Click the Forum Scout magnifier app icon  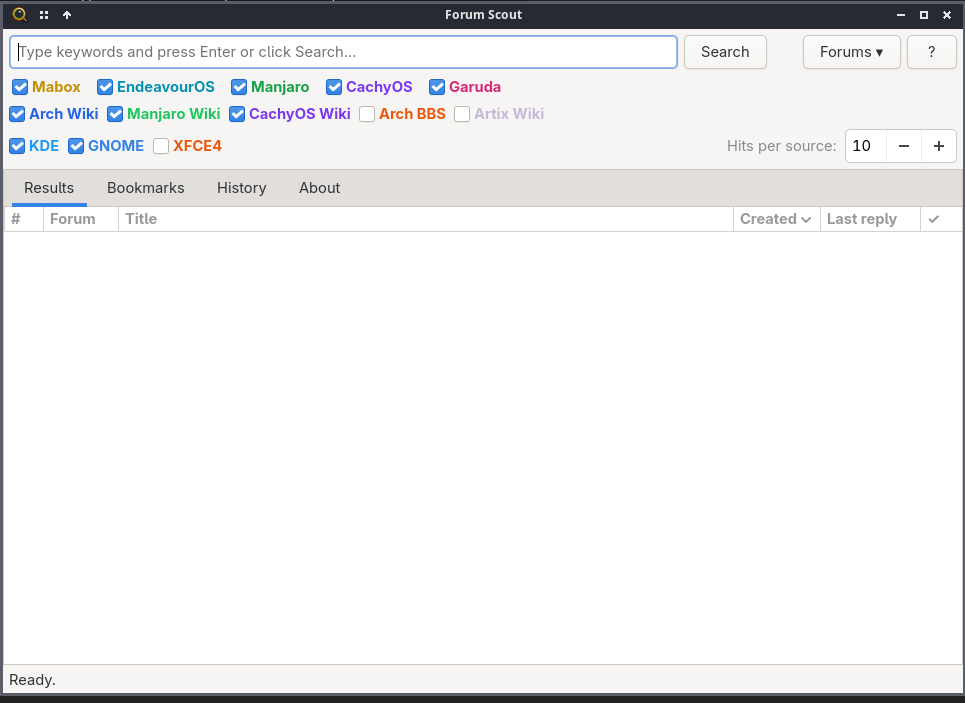[20, 14]
